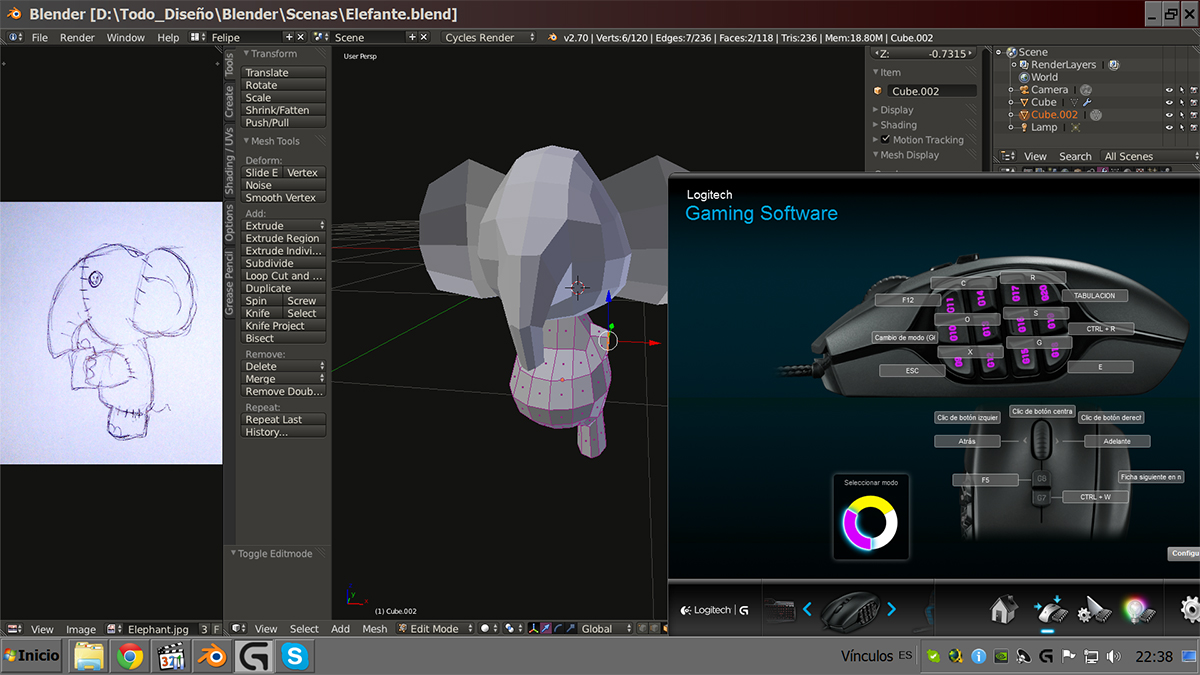Screen dimensions: 1200x675
Task: Click the Scene icon in outliner
Action: [1010, 52]
